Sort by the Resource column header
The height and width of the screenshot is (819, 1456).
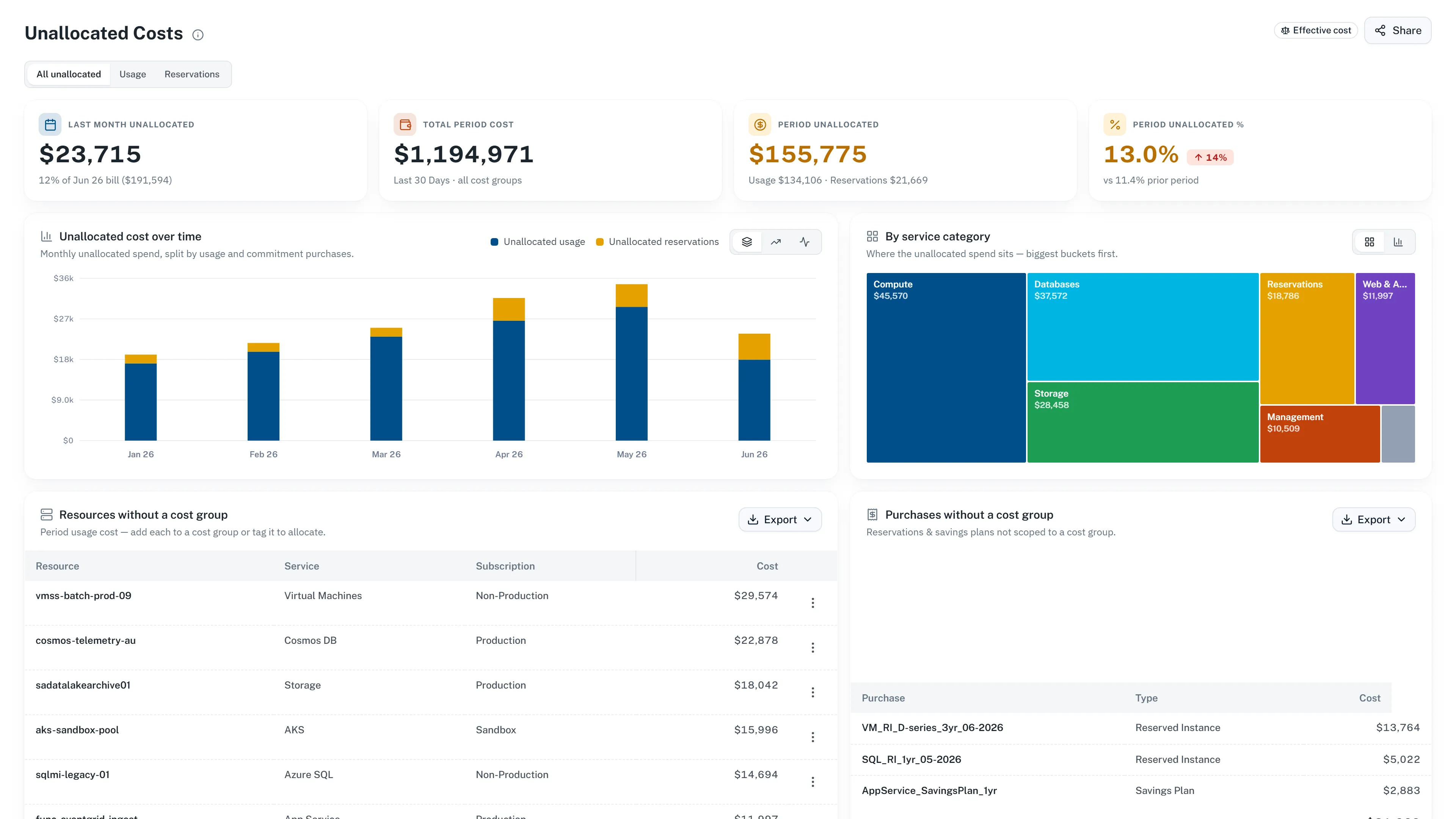coord(57,566)
